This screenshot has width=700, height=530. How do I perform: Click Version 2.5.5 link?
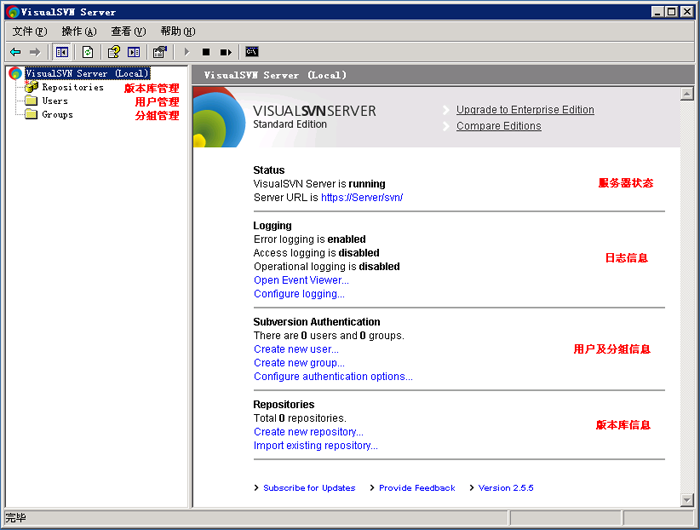coord(506,488)
